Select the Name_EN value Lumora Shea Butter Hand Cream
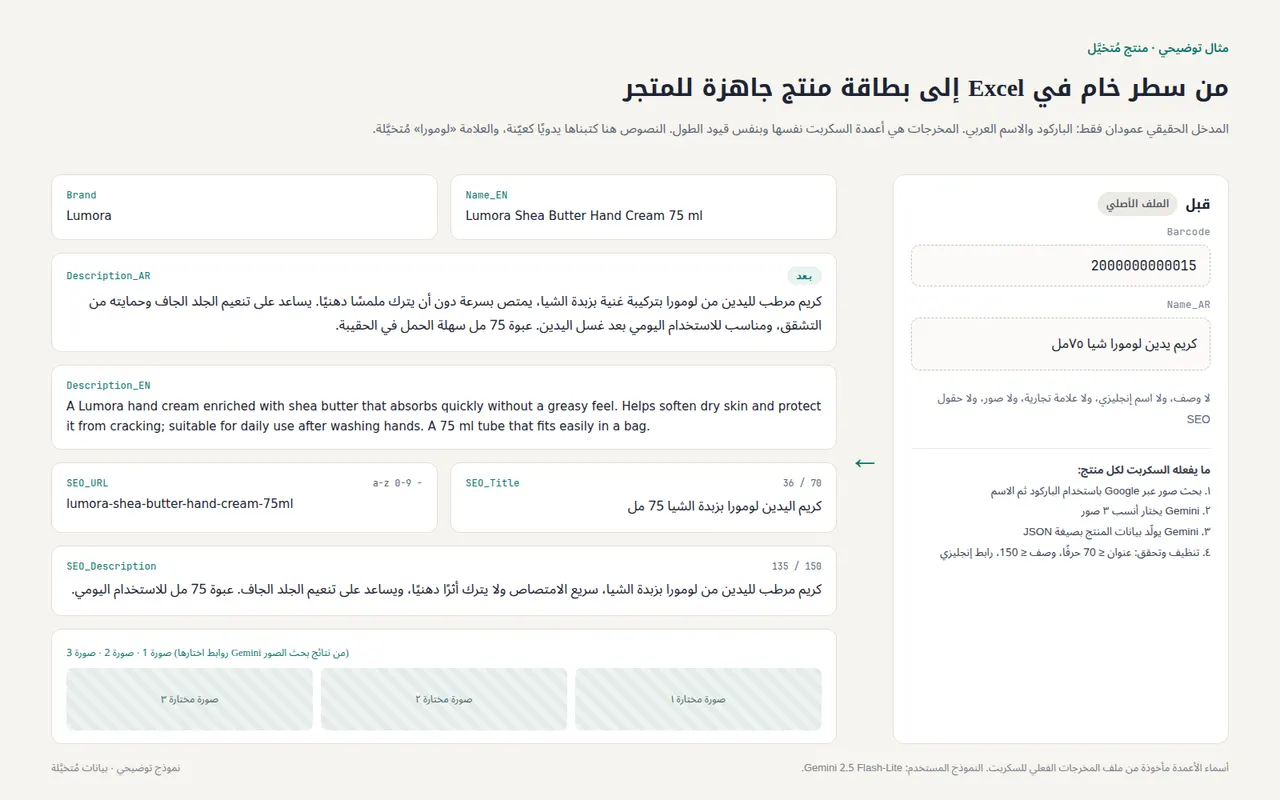1280x800 pixels. (584, 215)
